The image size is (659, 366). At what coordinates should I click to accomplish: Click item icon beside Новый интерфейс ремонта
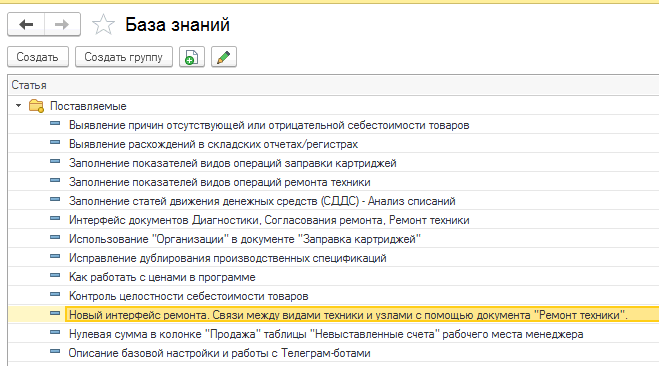55,313
